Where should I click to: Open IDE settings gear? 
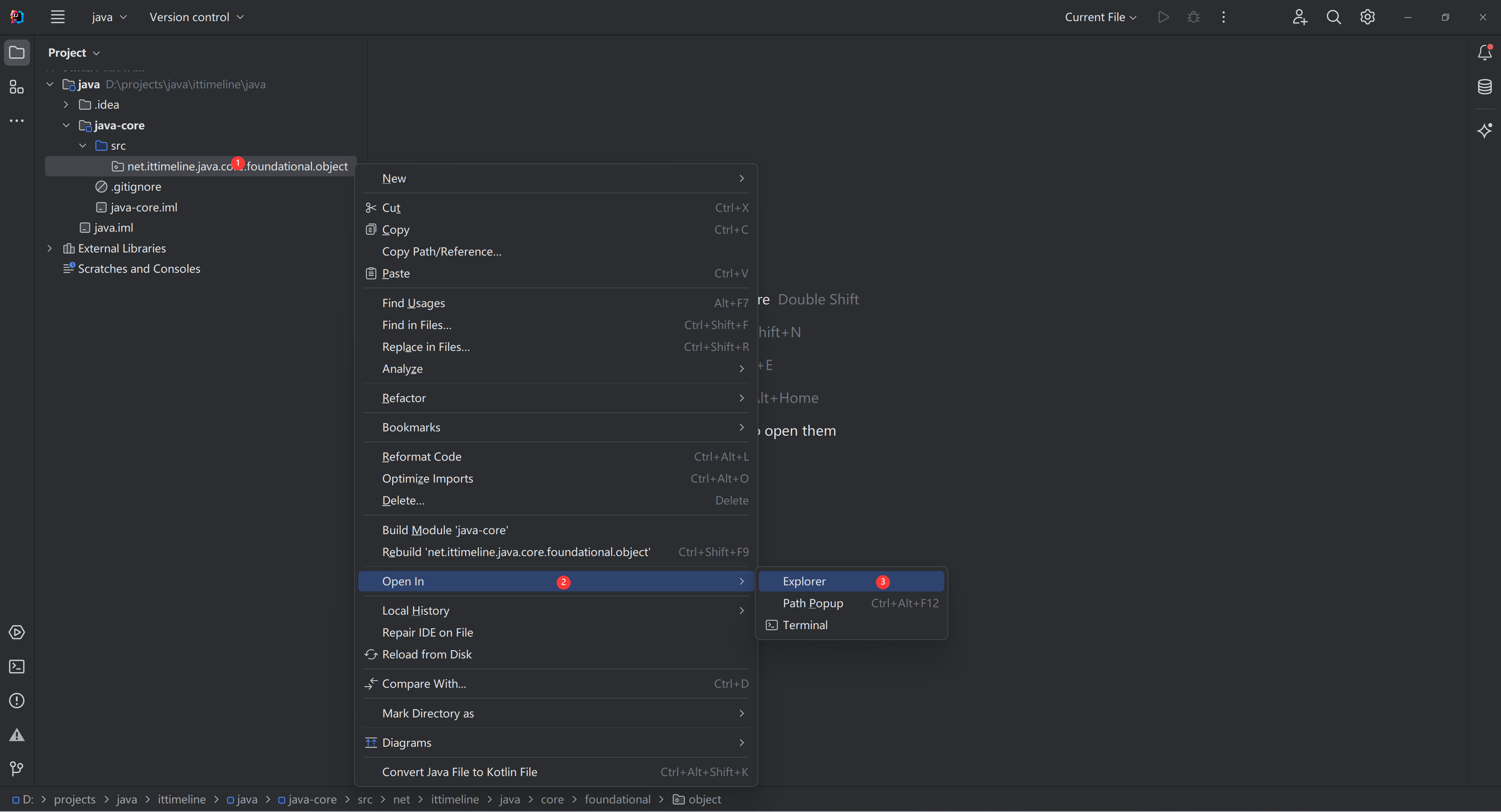tap(1367, 17)
